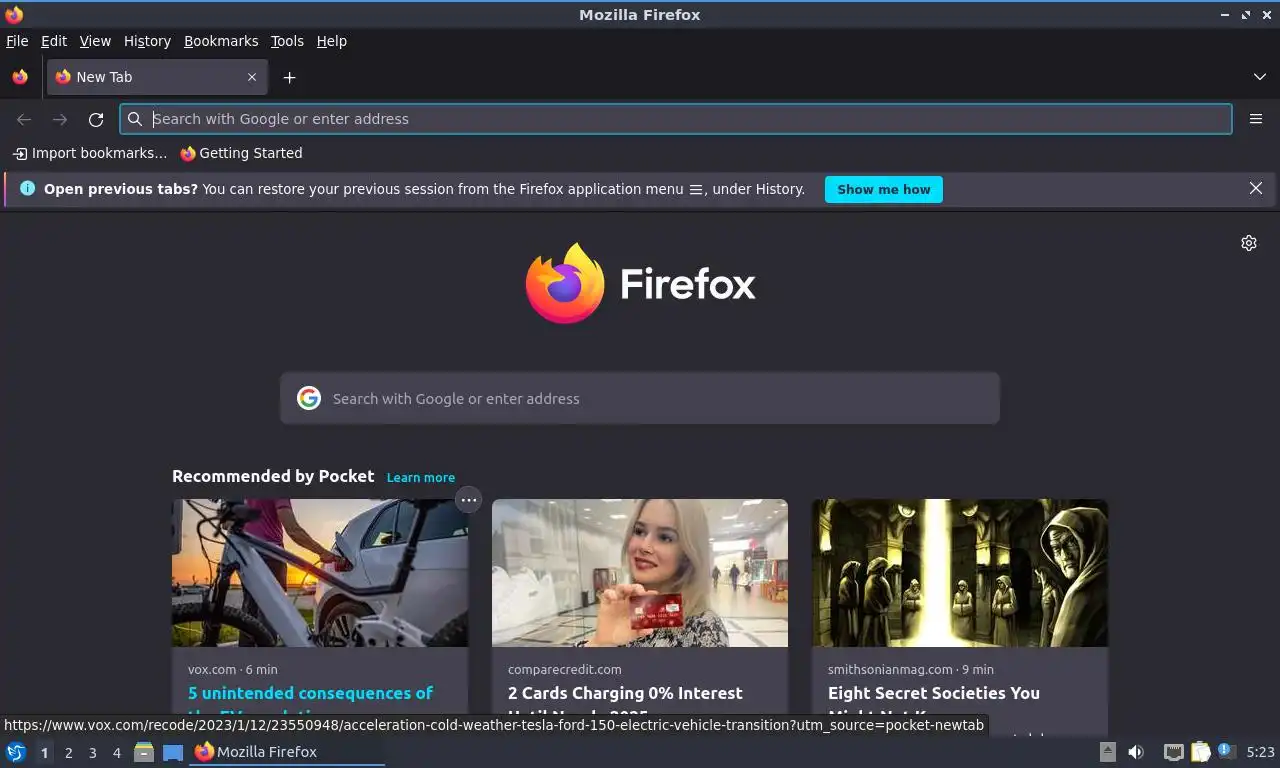Click 2 Cards Charging 0% Interest headline
This screenshot has width=1280, height=768.
click(625, 693)
